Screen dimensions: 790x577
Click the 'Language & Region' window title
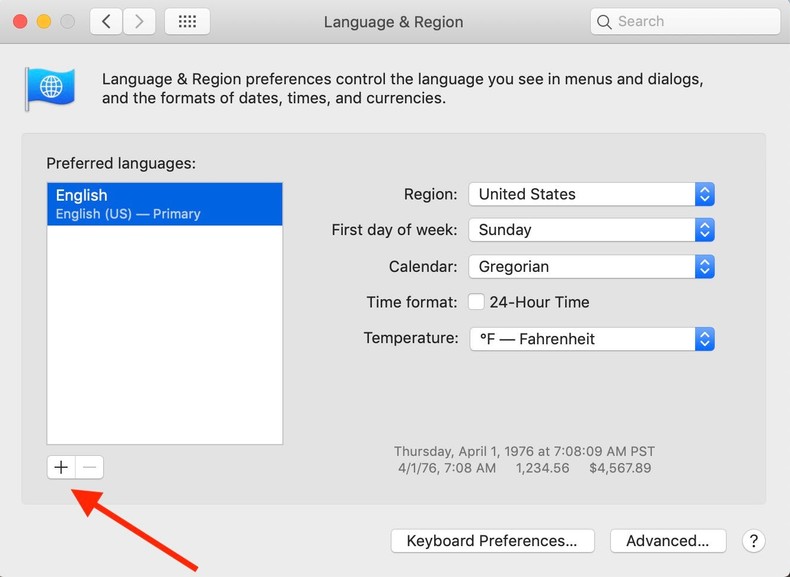click(393, 22)
